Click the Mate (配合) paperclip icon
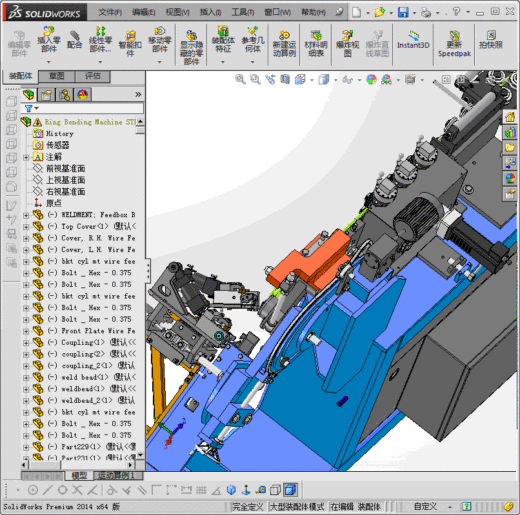The width and height of the screenshot is (520, 515). pos(74,40)
